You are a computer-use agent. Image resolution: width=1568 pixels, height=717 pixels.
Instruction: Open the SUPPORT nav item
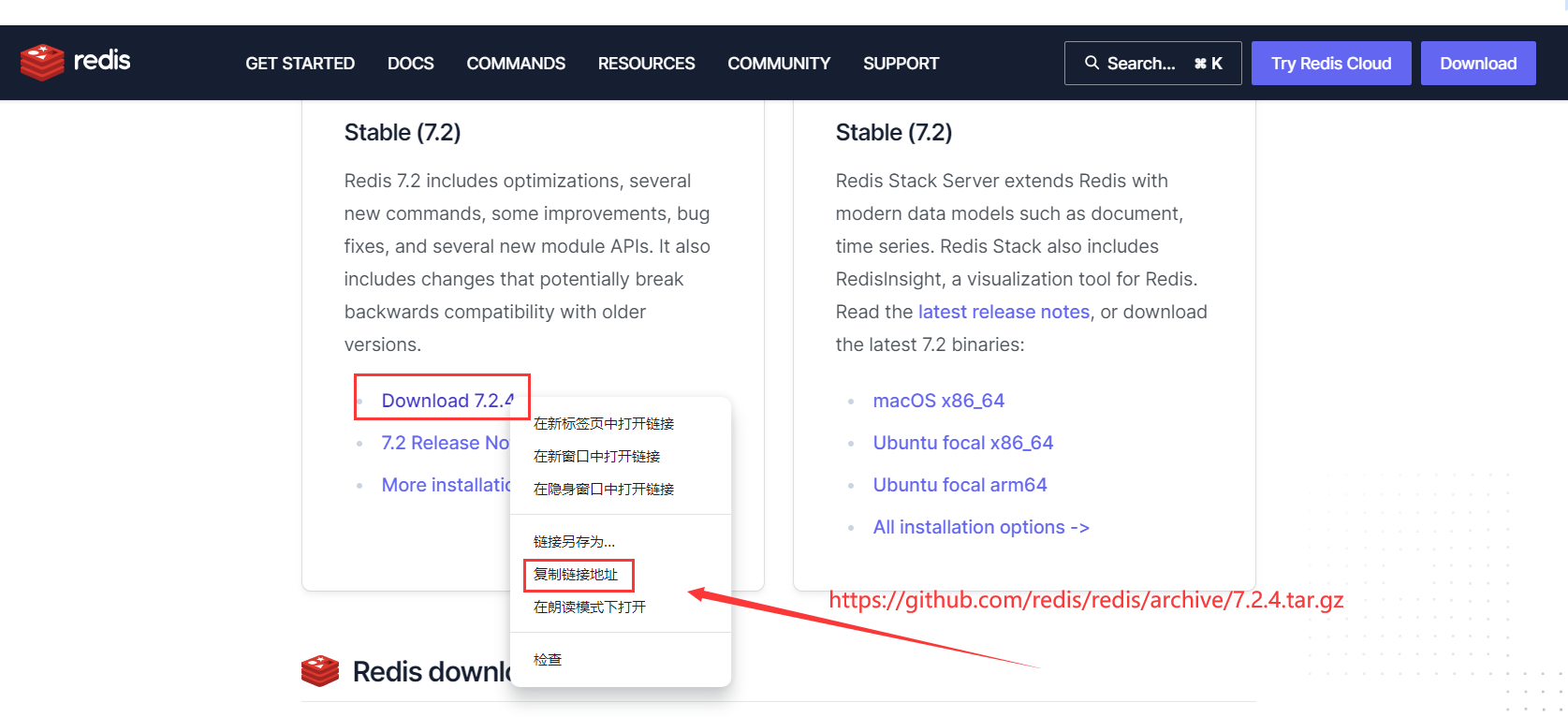901,64
